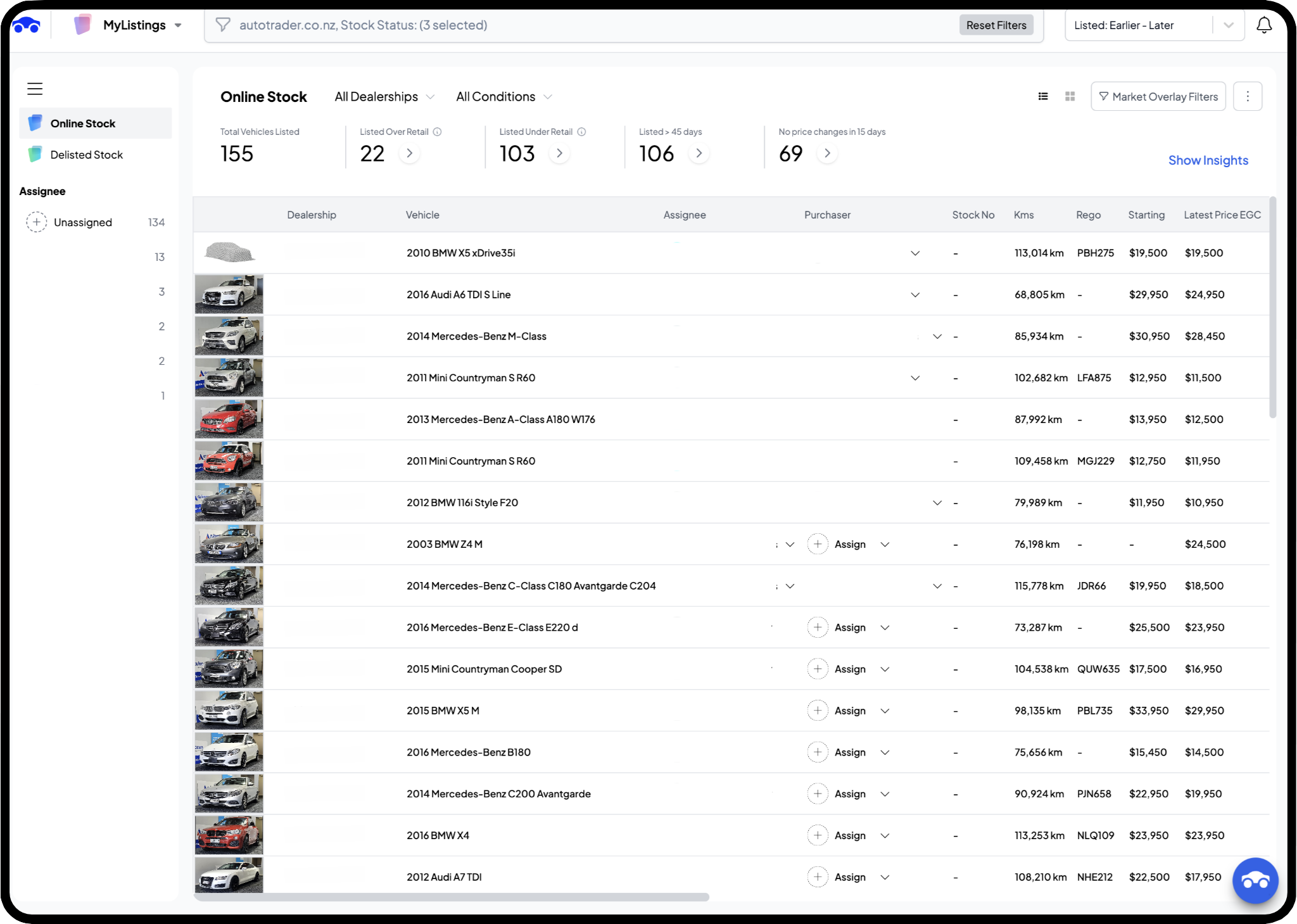Click the info icon beside Listed Over Retail
Viewport: 1297px width, 924px height.
coord(437,132)
